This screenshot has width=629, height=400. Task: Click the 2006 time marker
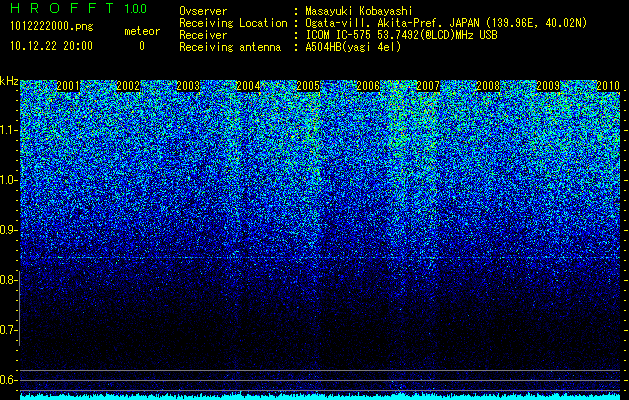(368, 86)
